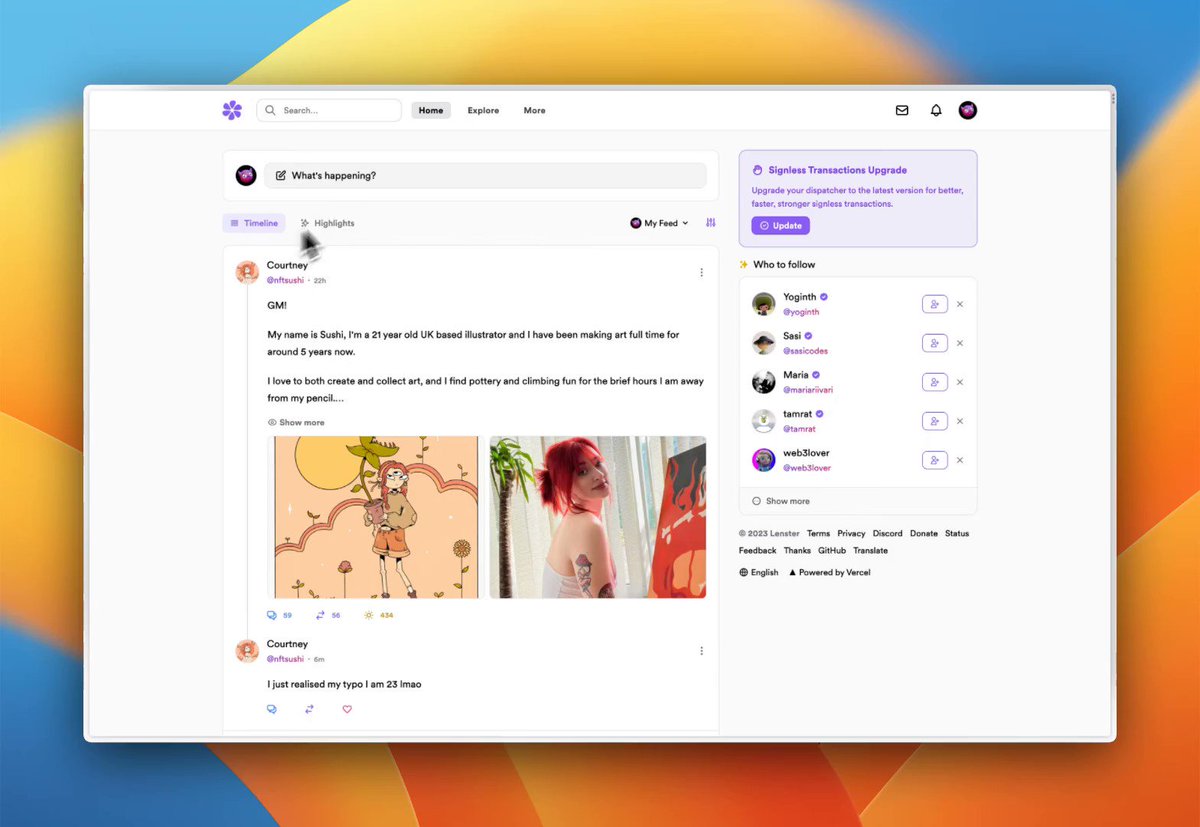Click the What's happening? compose box
Screen dimensions: 1200x827
pos(485,176)
